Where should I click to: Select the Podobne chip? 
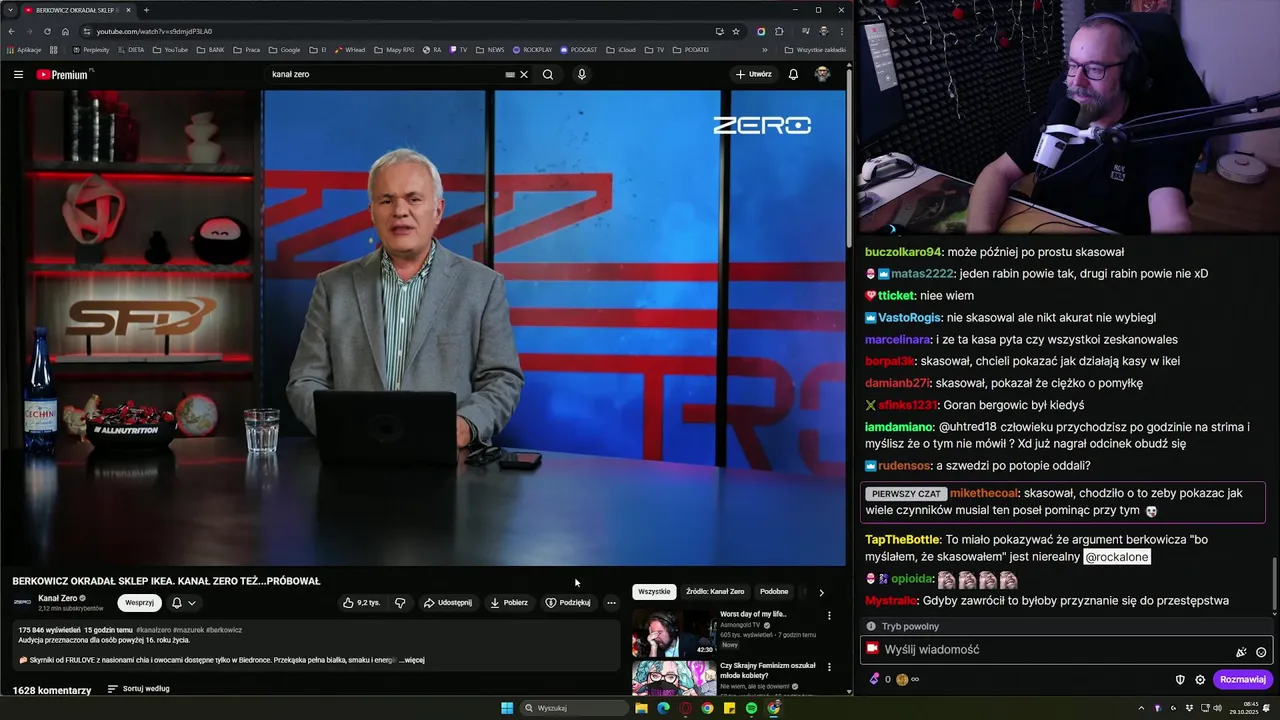(774, 592)
